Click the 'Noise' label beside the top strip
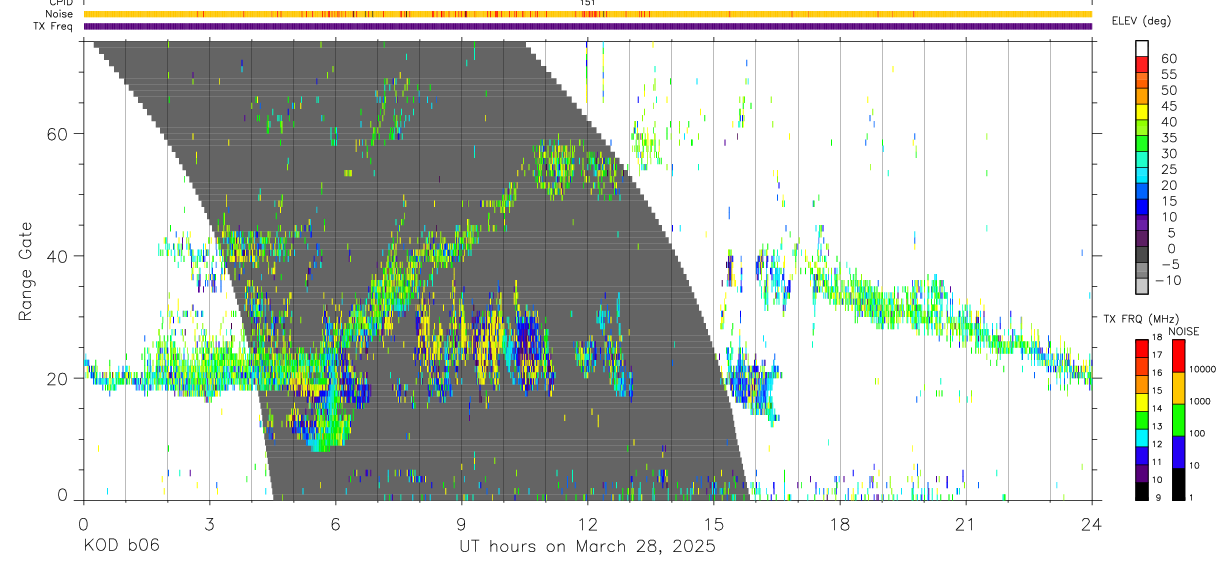Image resolution: width=1228 pixels, height=567 pixels. 60,14
